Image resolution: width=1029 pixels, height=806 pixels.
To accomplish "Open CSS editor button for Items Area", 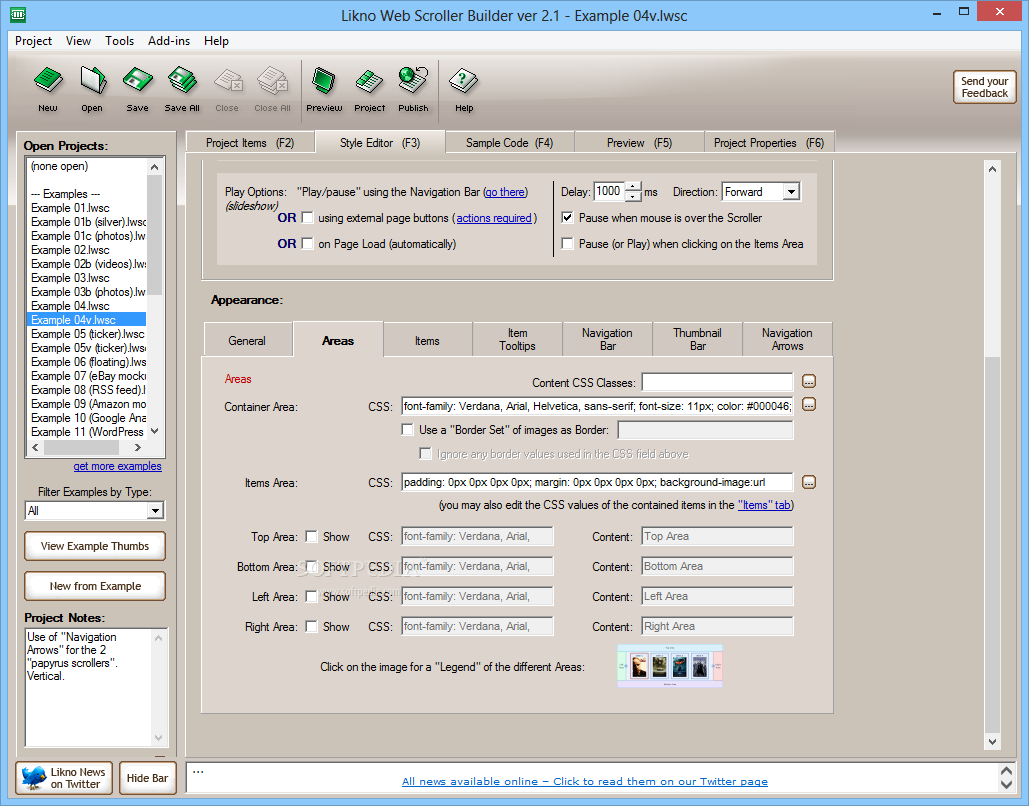I will coord(809,482).
